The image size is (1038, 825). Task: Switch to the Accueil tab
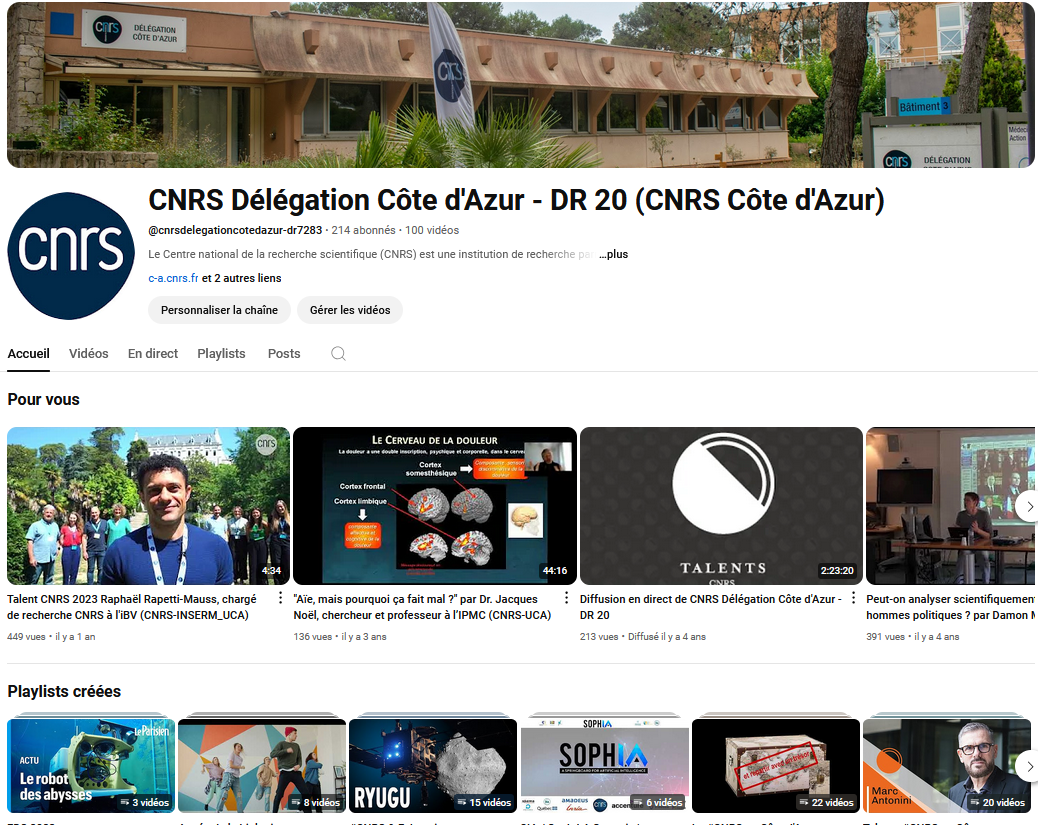pyautogui.click(x=28, y=354)
